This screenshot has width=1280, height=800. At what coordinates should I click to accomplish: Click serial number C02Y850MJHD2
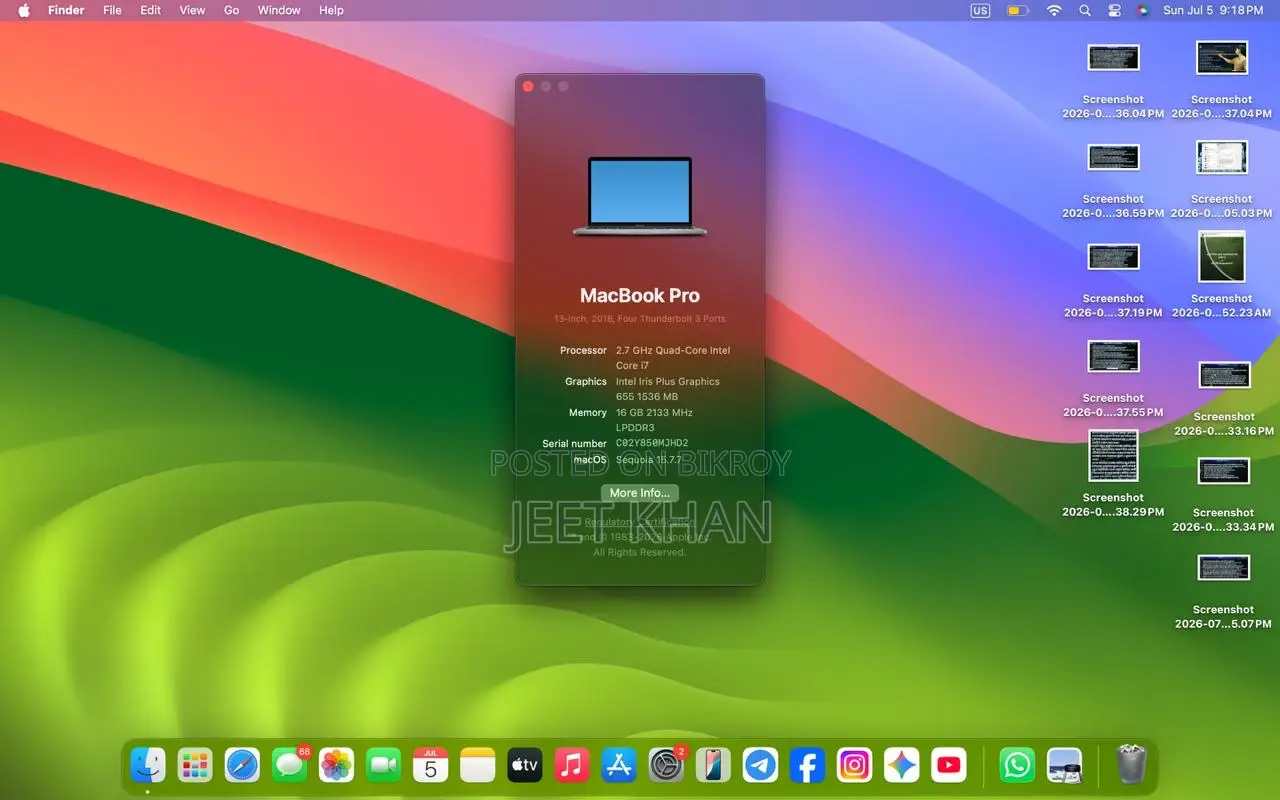652,443
